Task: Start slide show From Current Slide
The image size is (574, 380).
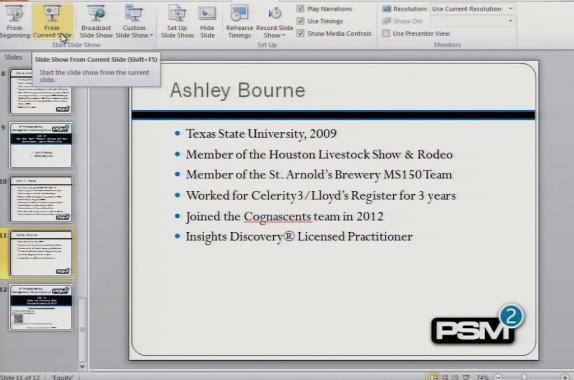Action: click(52, 21)
